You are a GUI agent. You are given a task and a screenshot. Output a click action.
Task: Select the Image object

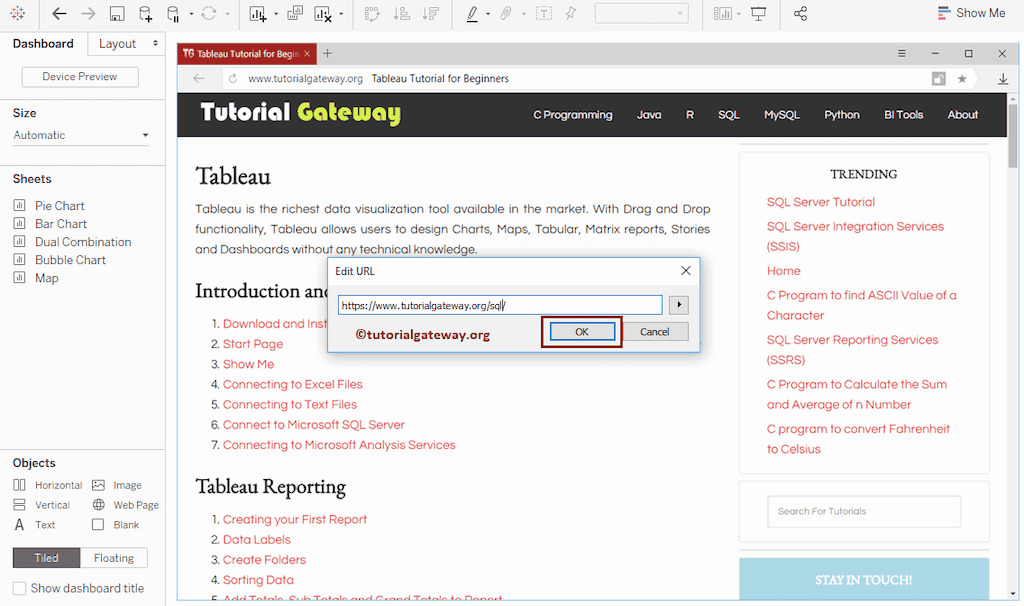click(x=117, y=485)
